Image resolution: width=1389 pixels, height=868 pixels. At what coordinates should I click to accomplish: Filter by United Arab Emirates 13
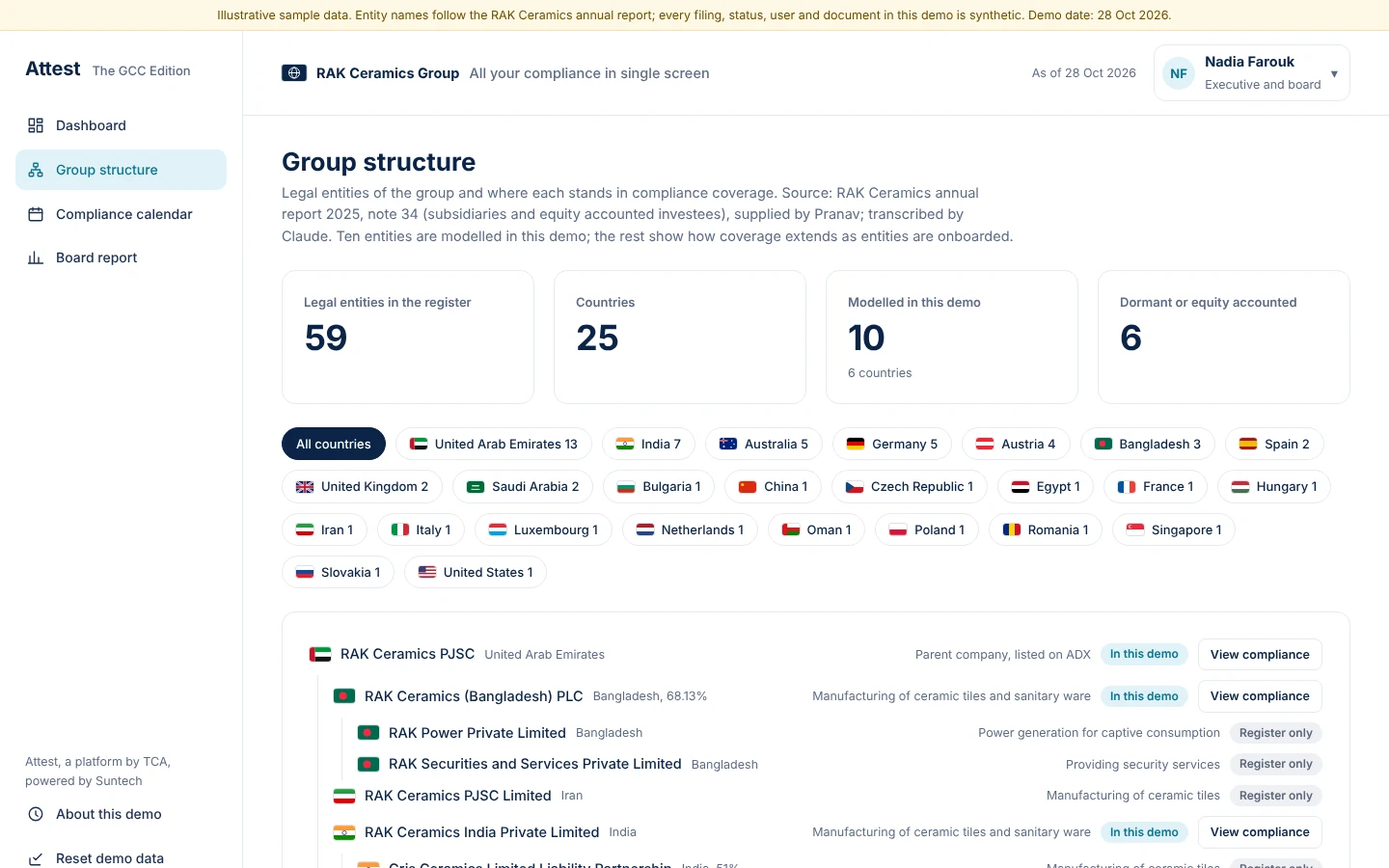click(x=494, y=444)
